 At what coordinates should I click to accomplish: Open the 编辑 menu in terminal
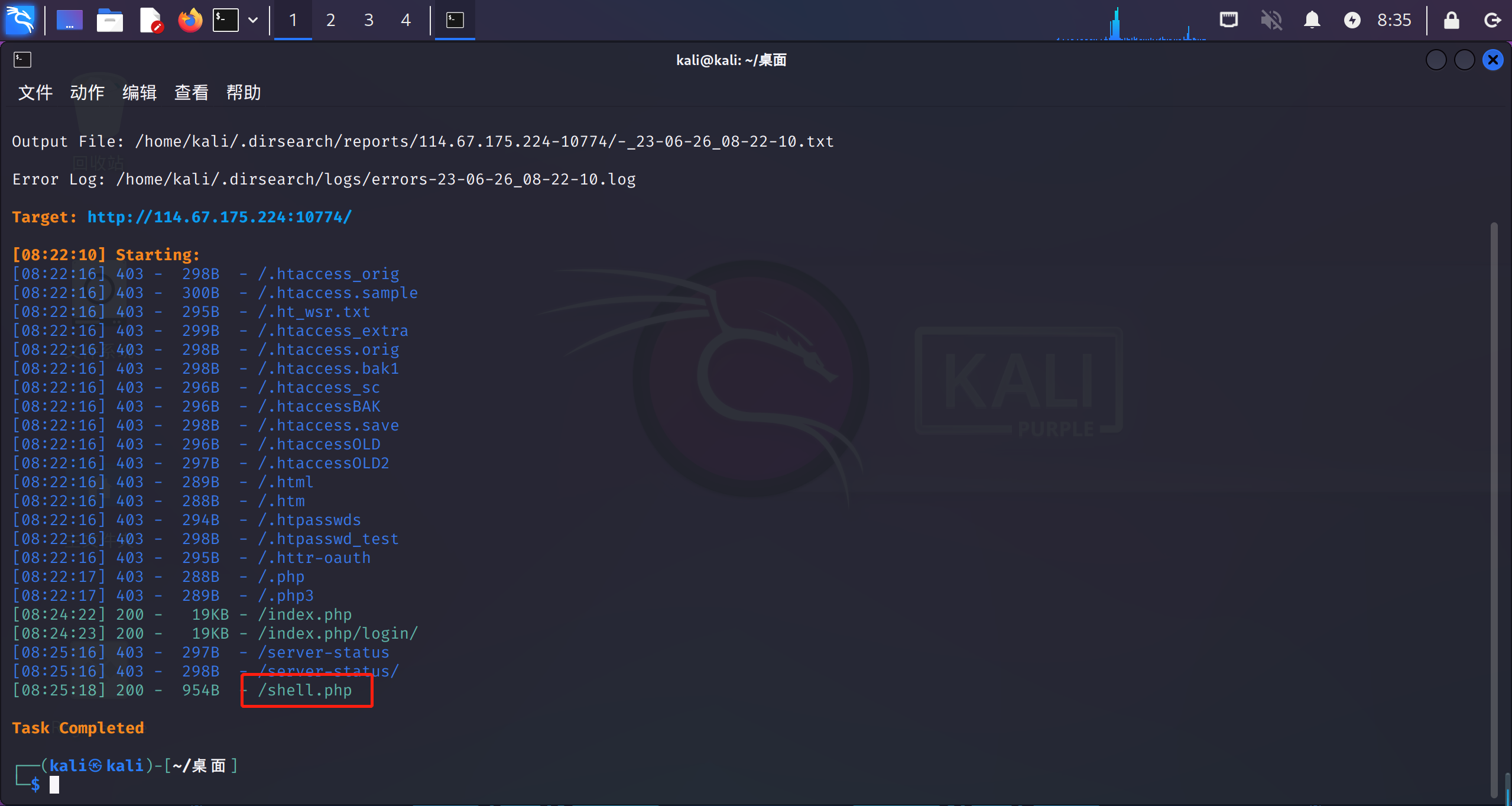(x=139, y=92)
